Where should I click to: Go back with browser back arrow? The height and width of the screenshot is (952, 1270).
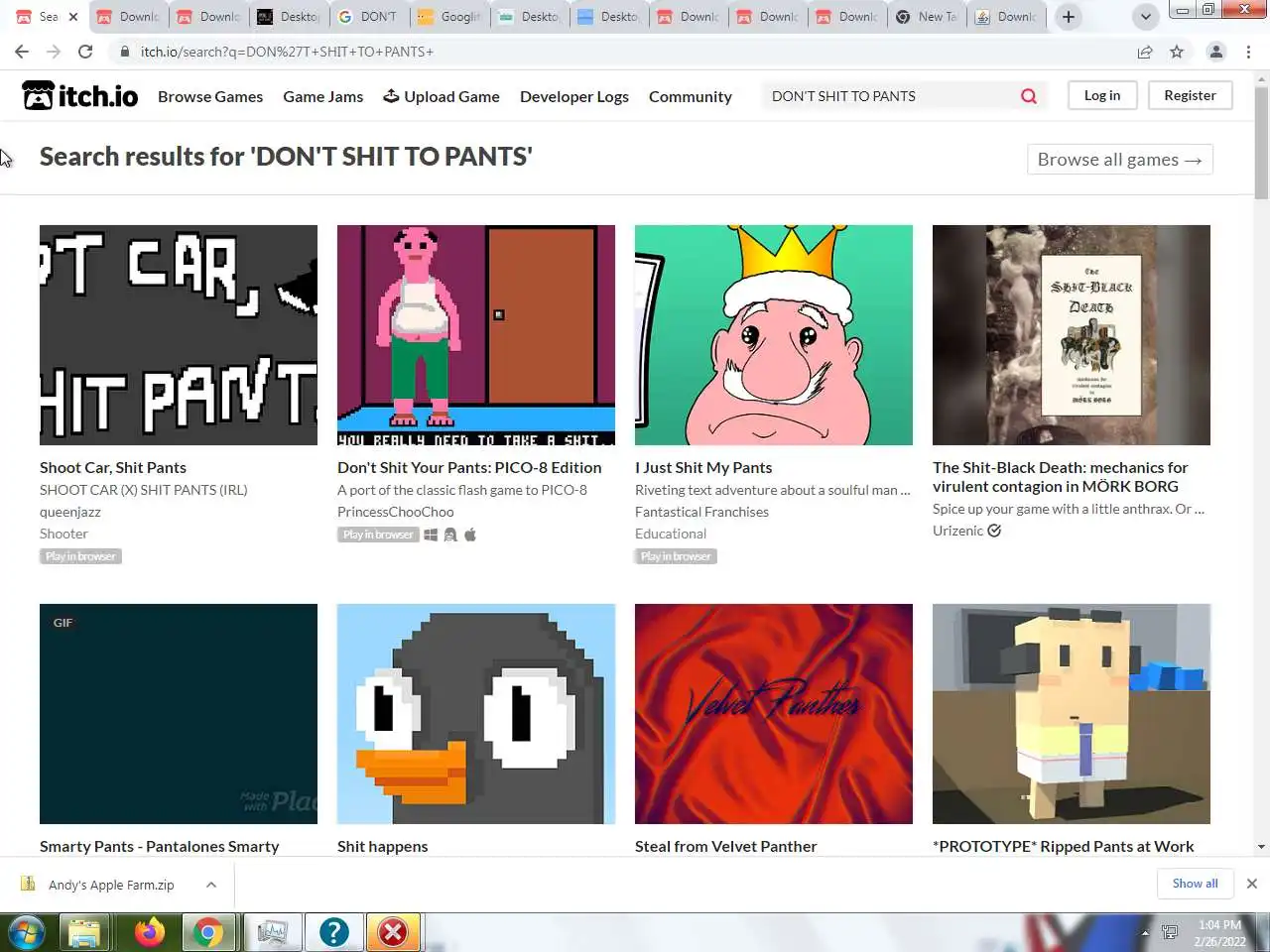22,52
